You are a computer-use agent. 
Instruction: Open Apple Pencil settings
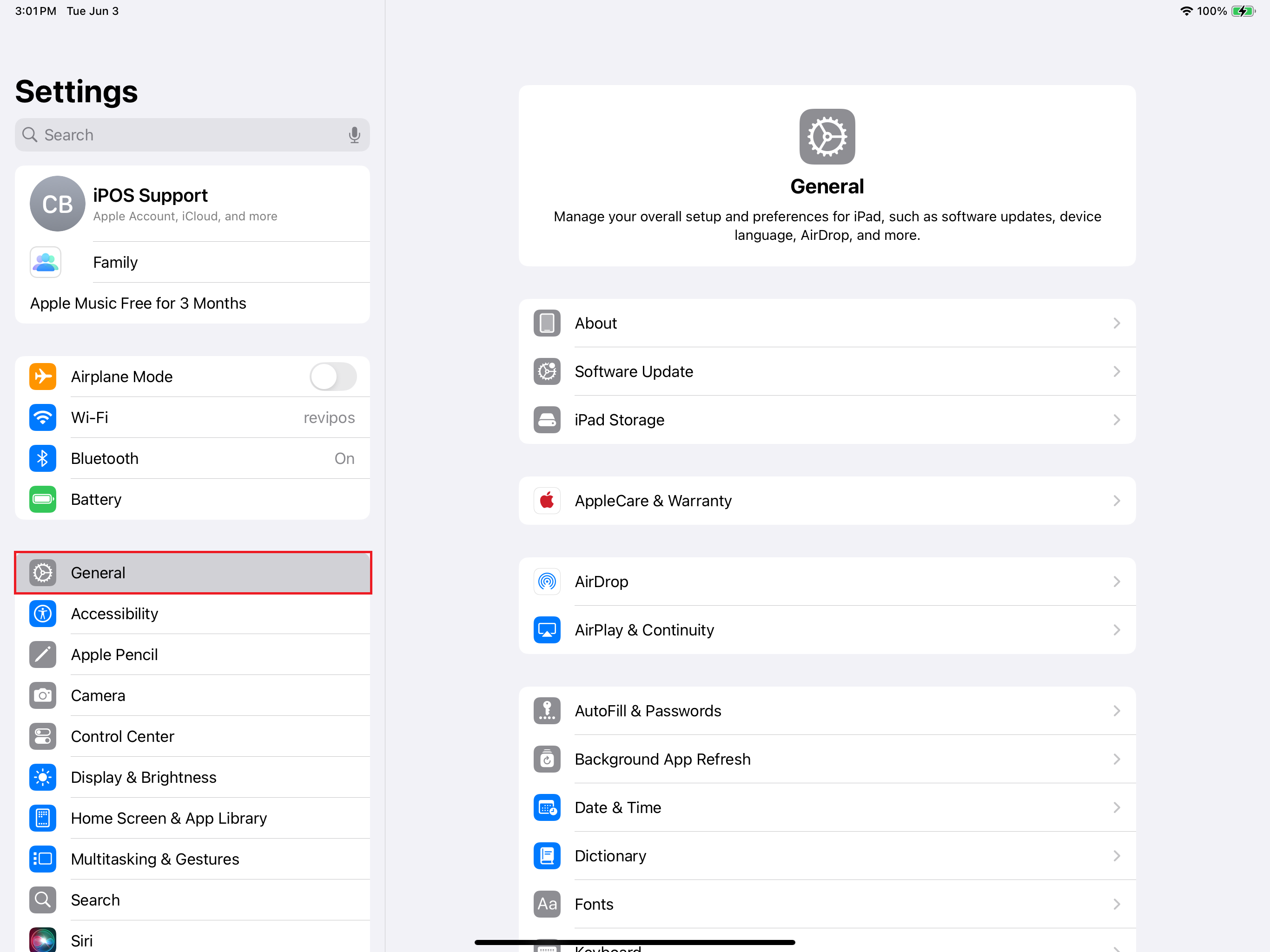tap(192, 654)
